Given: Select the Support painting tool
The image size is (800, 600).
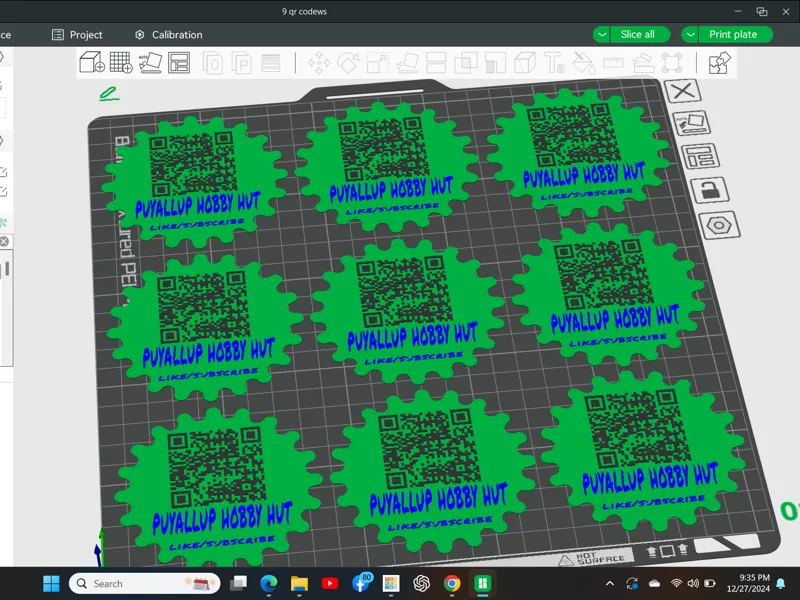Looking at the screenshot, I should pyautogui.click(x=495, y=63).
